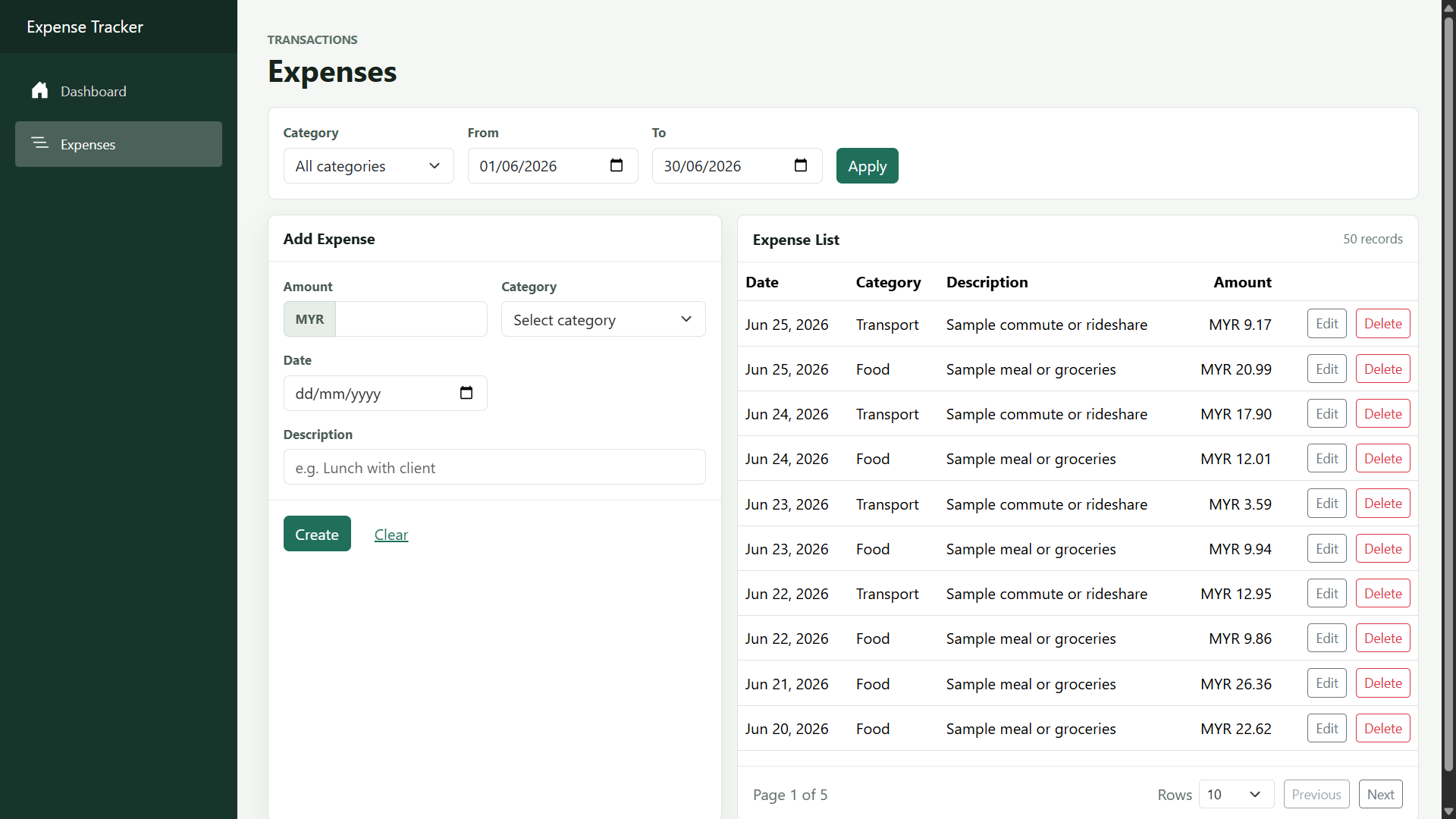This screenshot has height=819, width=1456.
Task: Click the Amount column header in list
Action: point(1242,282)
